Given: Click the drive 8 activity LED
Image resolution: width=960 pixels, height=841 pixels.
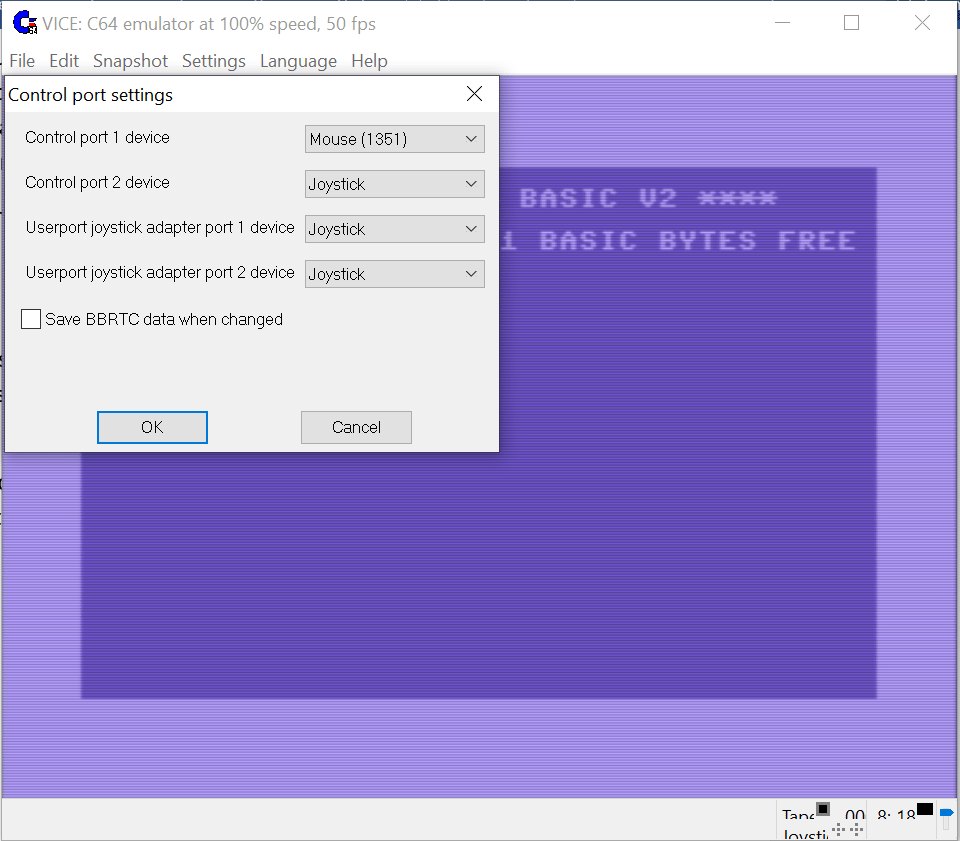Looking at the screenshot, I should pyautogui.click(x=924, y=809).
